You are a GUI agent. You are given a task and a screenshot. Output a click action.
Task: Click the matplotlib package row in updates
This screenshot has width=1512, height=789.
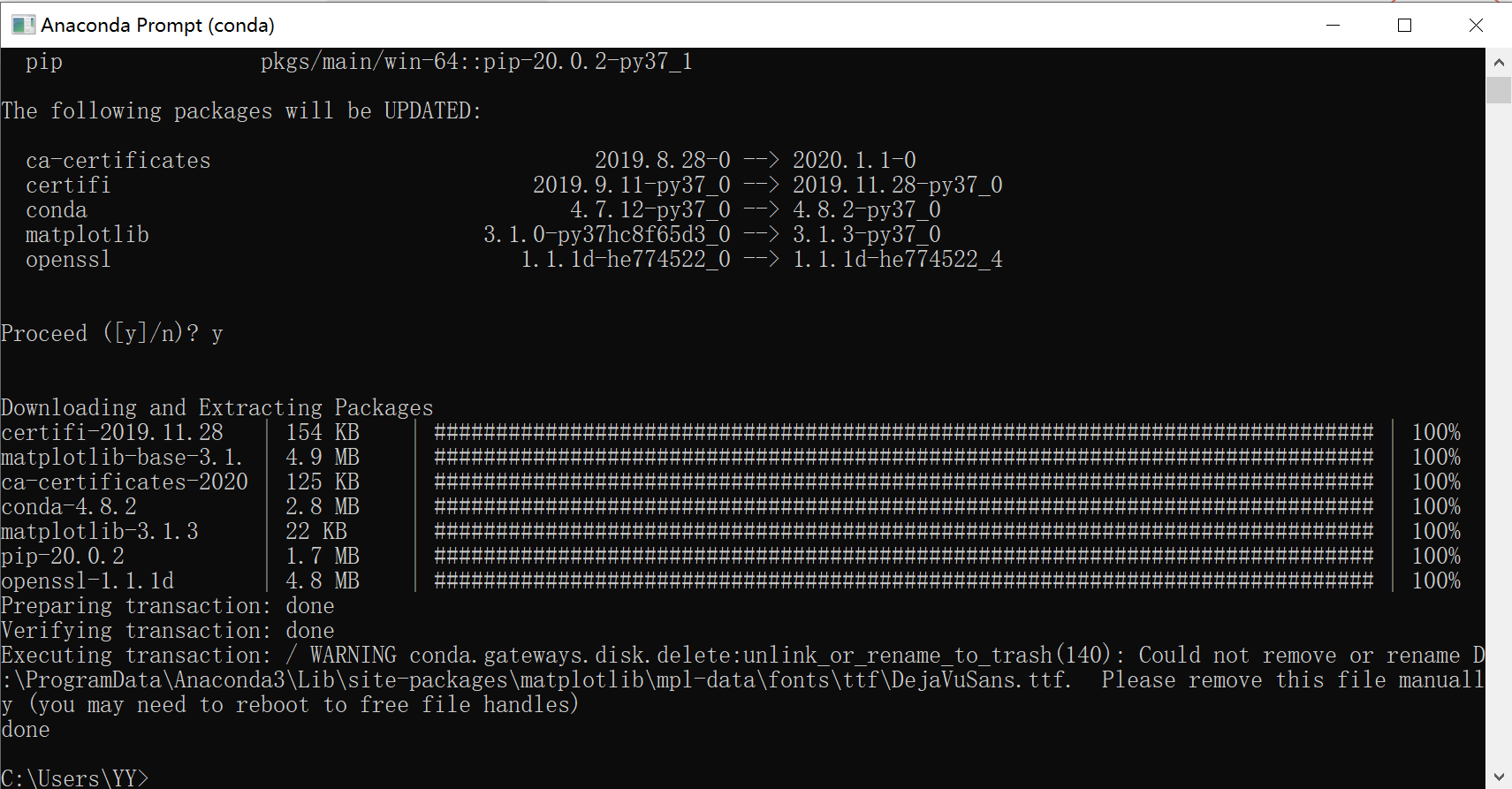point(514,235)
